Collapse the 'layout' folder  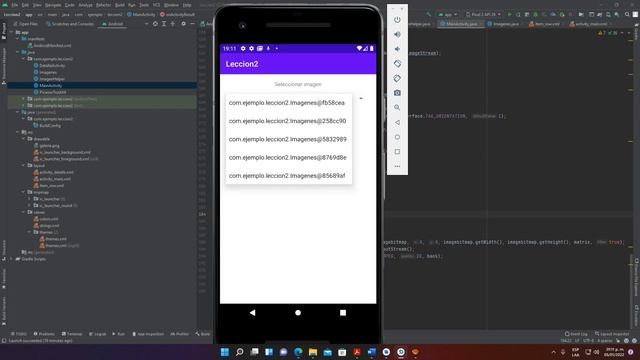(24, 165)
